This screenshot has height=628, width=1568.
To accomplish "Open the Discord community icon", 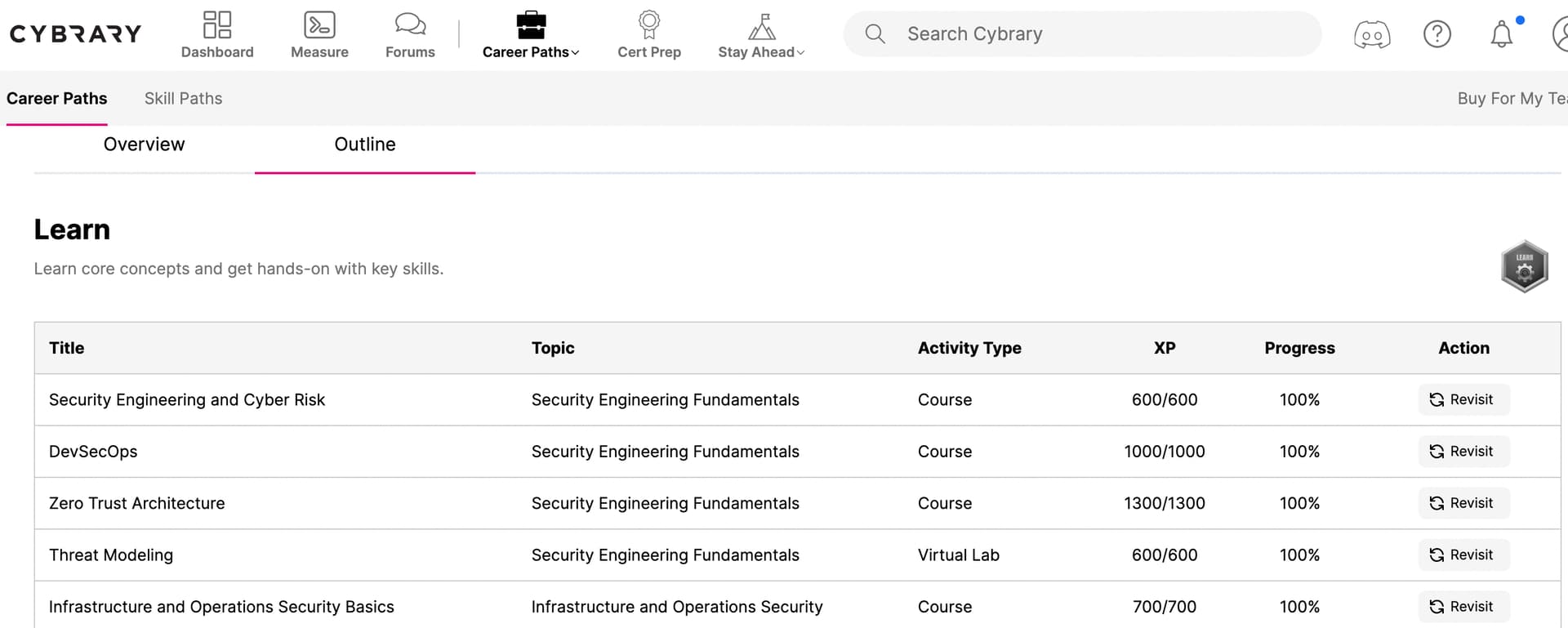I will pyautogui.click(x=1372, y=34).
